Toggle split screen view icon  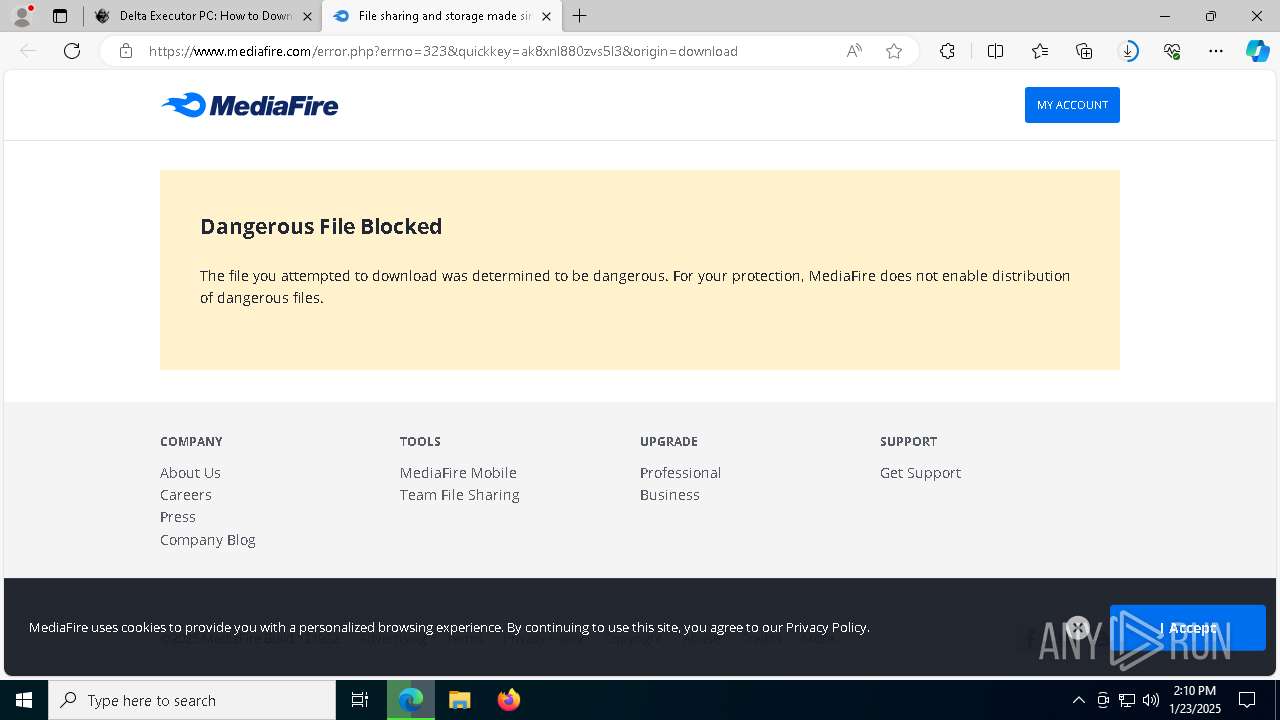[x=995, y=51]
